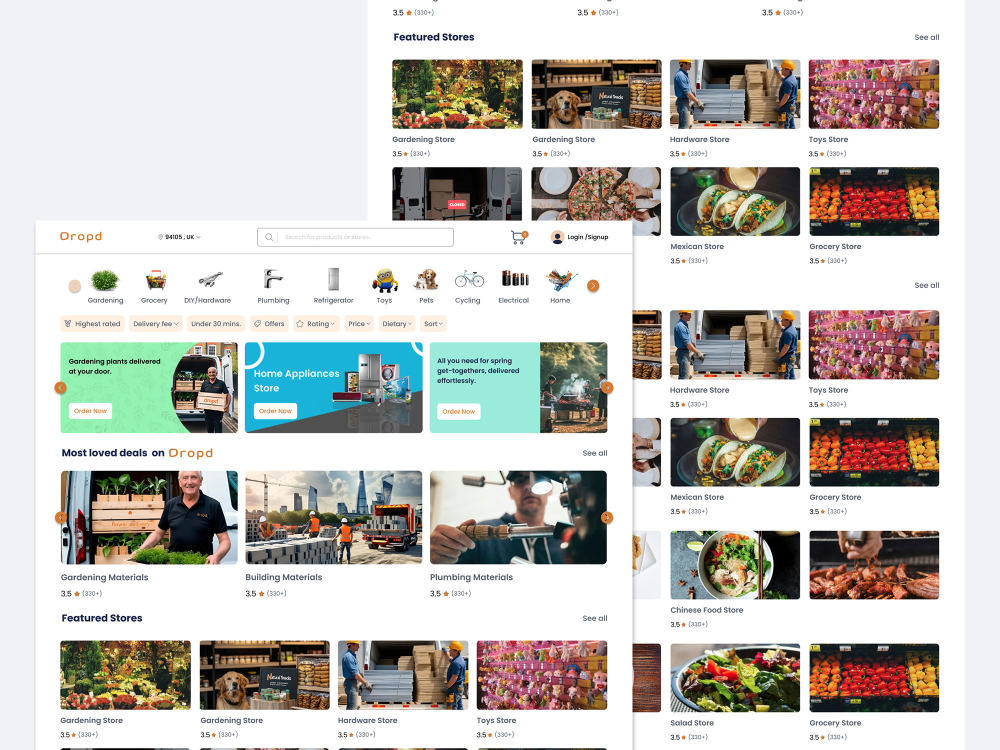Open Hardware Store thumbnail in front window
This screenshot has height=750, width=1000.
point(403,675)
